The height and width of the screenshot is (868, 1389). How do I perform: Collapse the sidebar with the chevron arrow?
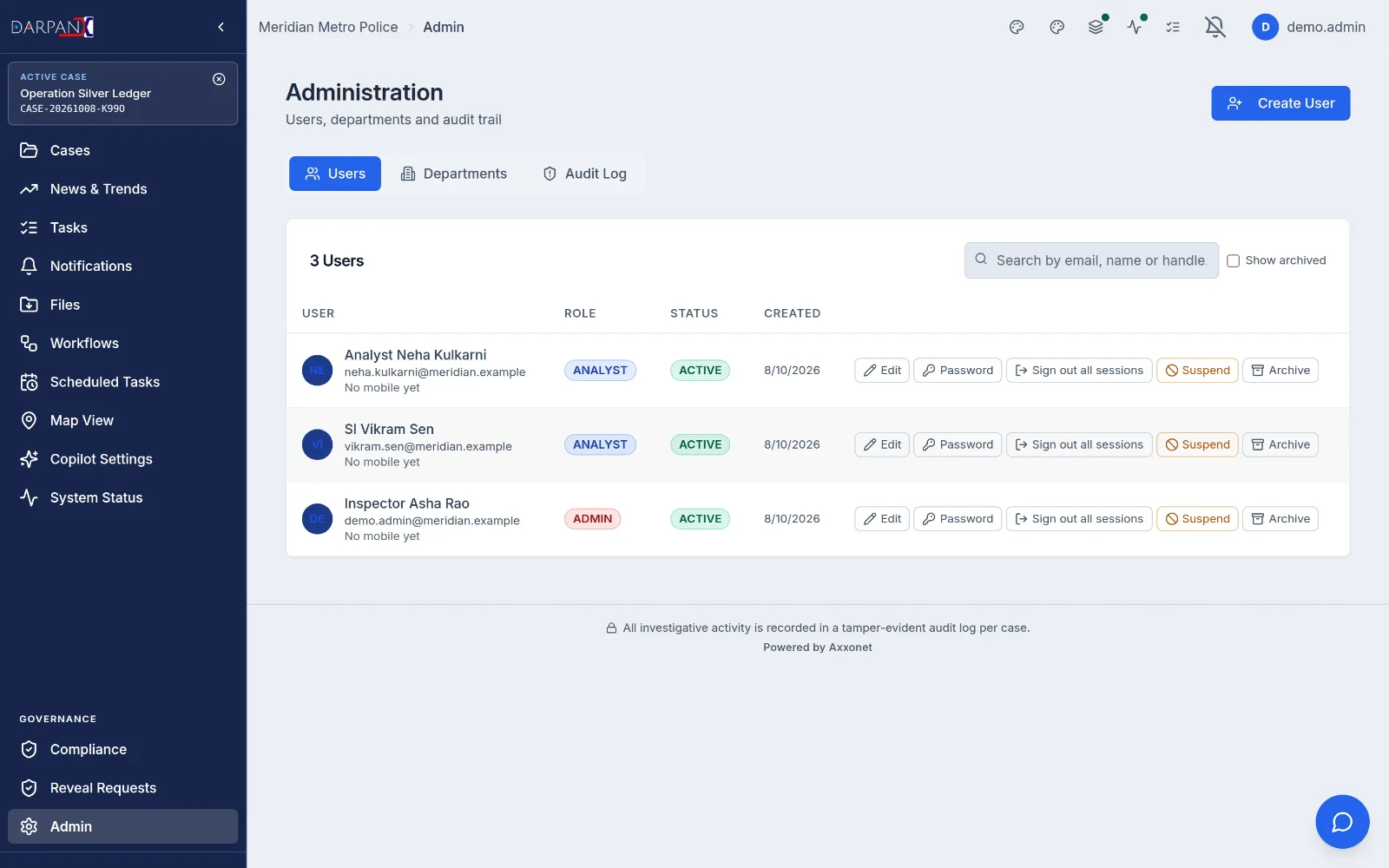(x=221, y=27)
